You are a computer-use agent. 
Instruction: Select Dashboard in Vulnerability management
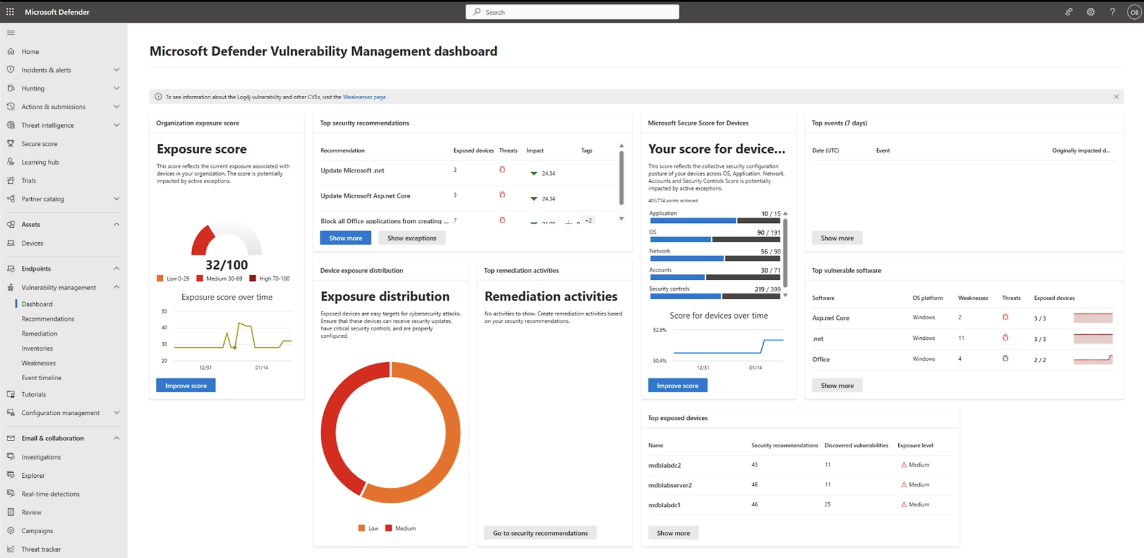tap(37, 304)
